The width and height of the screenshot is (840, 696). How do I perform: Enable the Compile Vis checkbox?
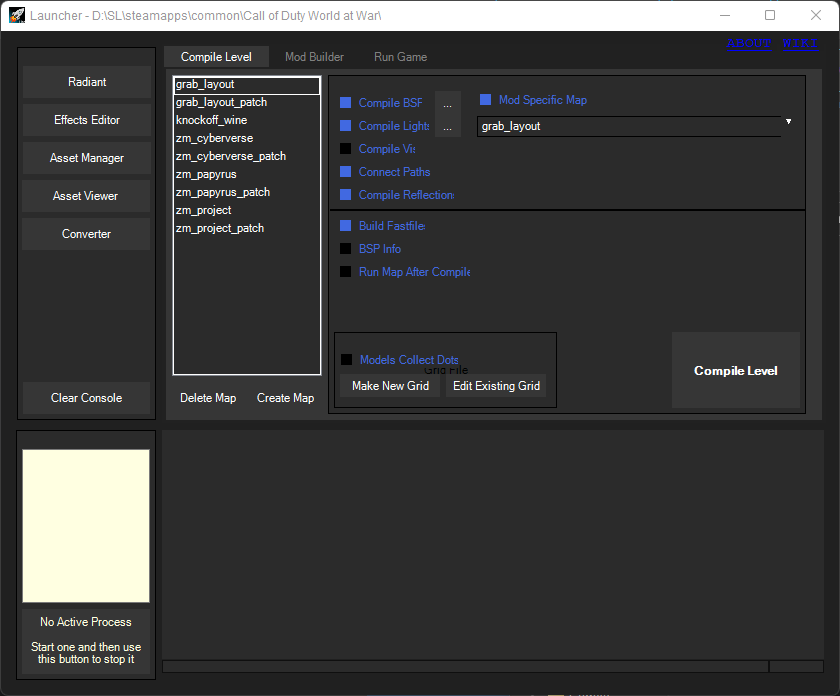pos(346,148)
